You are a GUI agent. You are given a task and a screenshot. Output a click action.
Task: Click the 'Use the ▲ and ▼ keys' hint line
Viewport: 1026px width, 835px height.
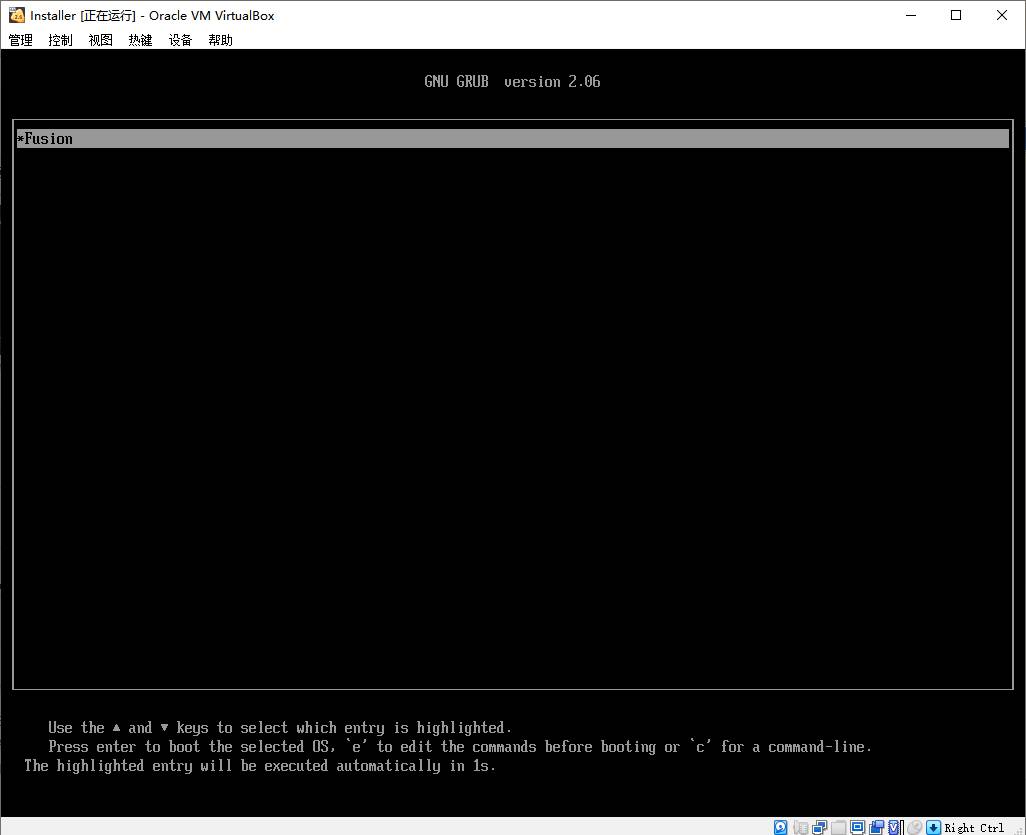coord(279,728)
